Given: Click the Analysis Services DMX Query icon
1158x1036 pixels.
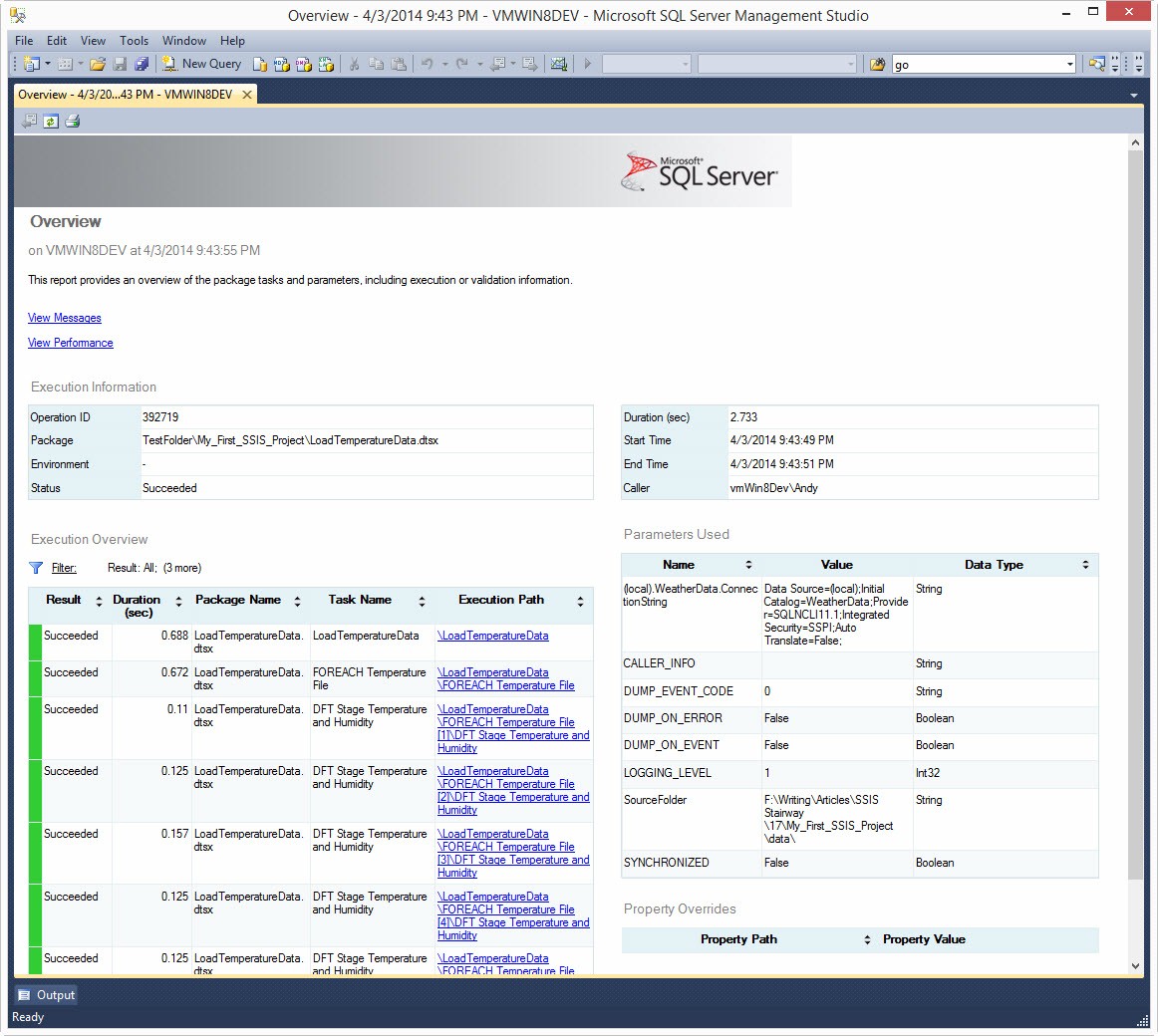Looking at the screenshot, I should [304, 64].
